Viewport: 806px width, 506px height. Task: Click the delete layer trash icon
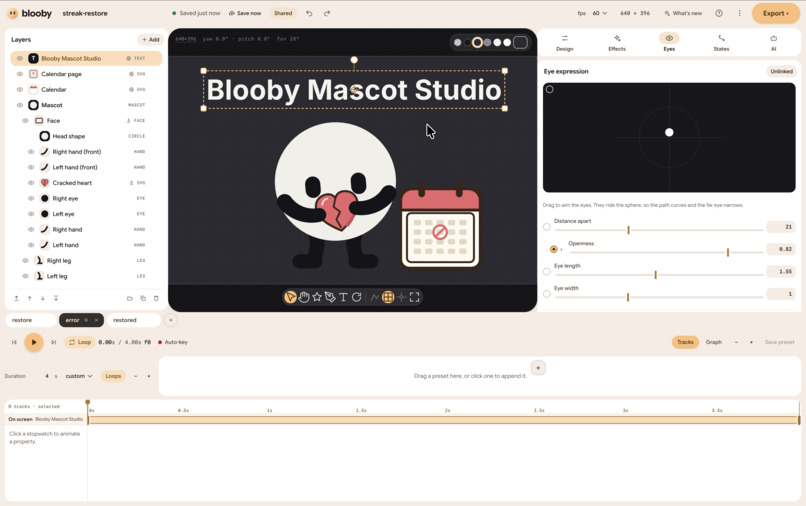click(156, 298)
